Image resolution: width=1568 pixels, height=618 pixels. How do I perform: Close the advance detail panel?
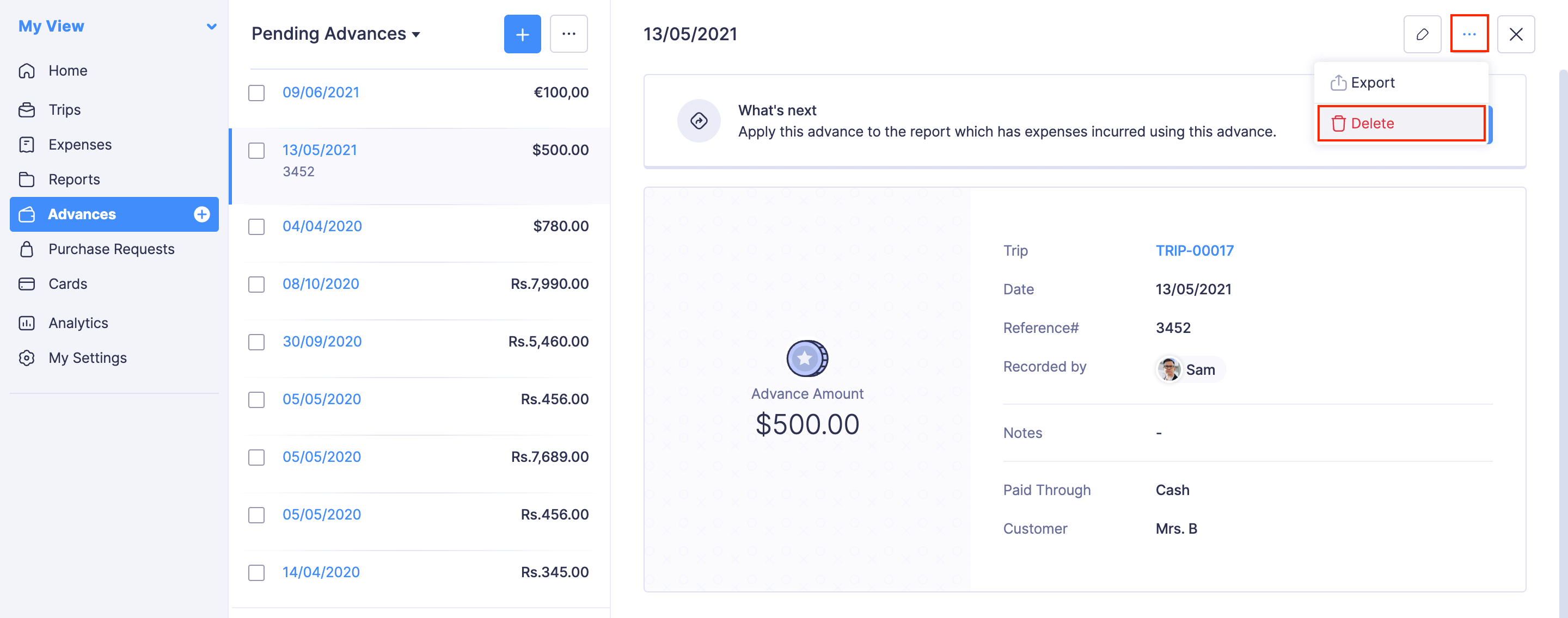click(x=1516, y=34)
